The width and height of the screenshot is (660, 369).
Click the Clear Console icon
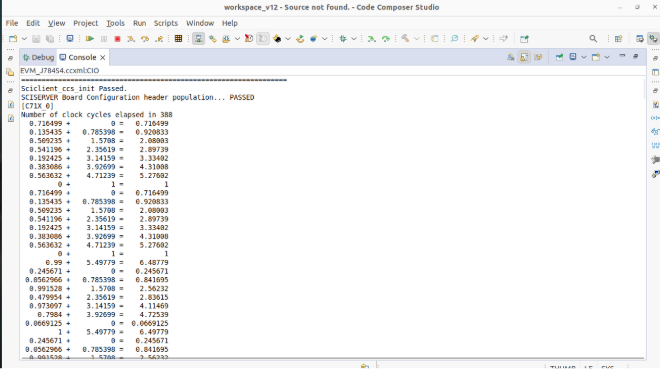[x=511, y=57]
